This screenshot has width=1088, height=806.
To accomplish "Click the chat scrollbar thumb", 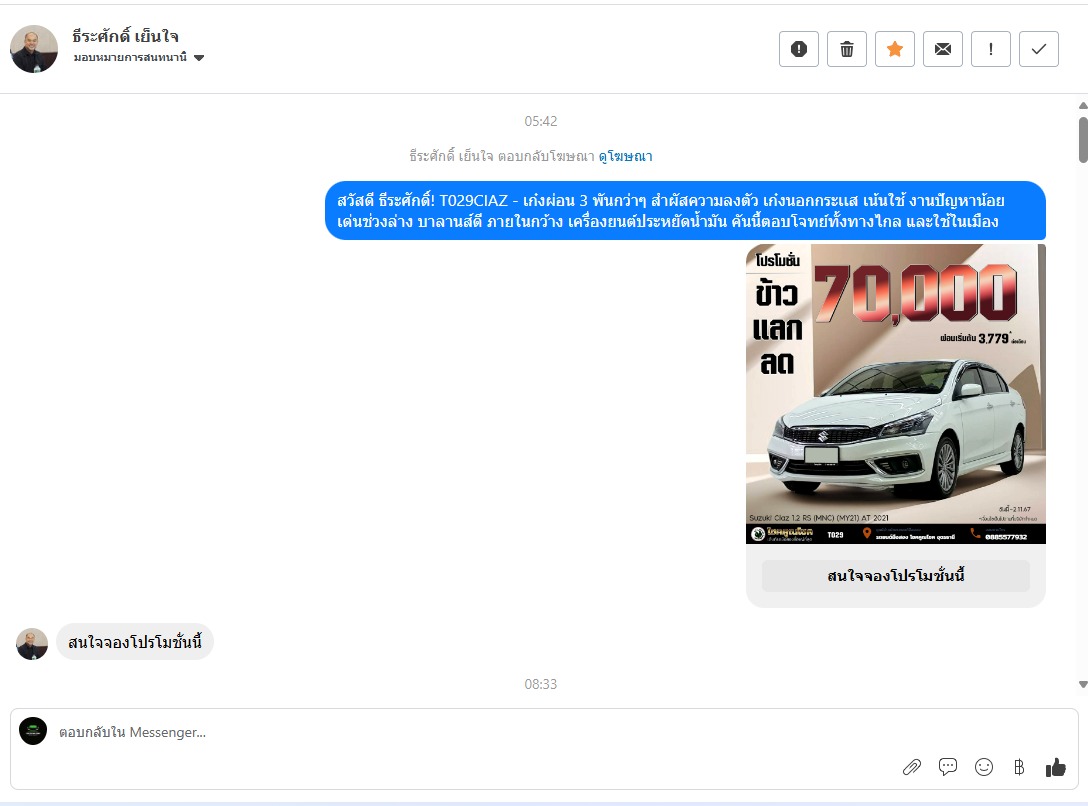I will coord(1083,140).
